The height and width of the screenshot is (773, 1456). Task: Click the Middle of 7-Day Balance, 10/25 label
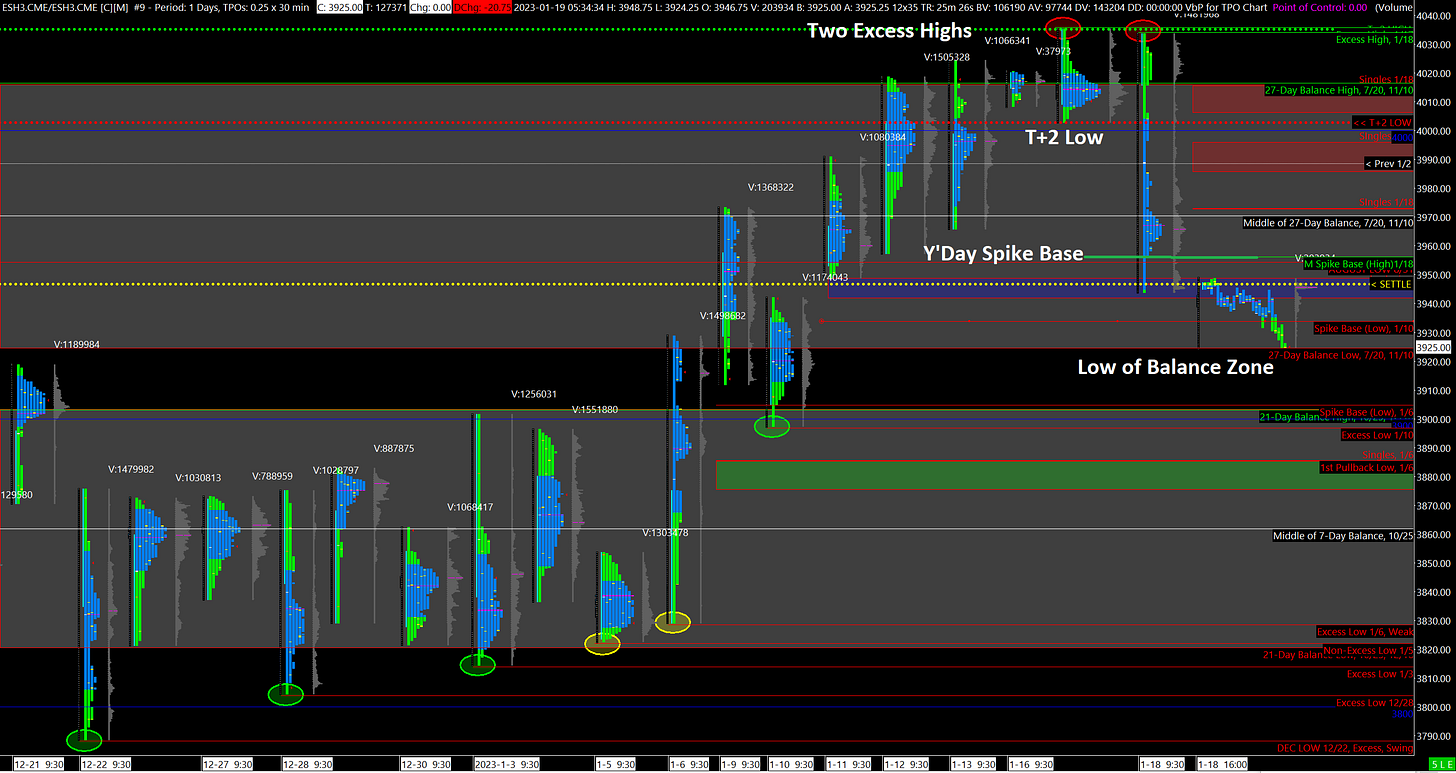click(x=1342, y=536)
